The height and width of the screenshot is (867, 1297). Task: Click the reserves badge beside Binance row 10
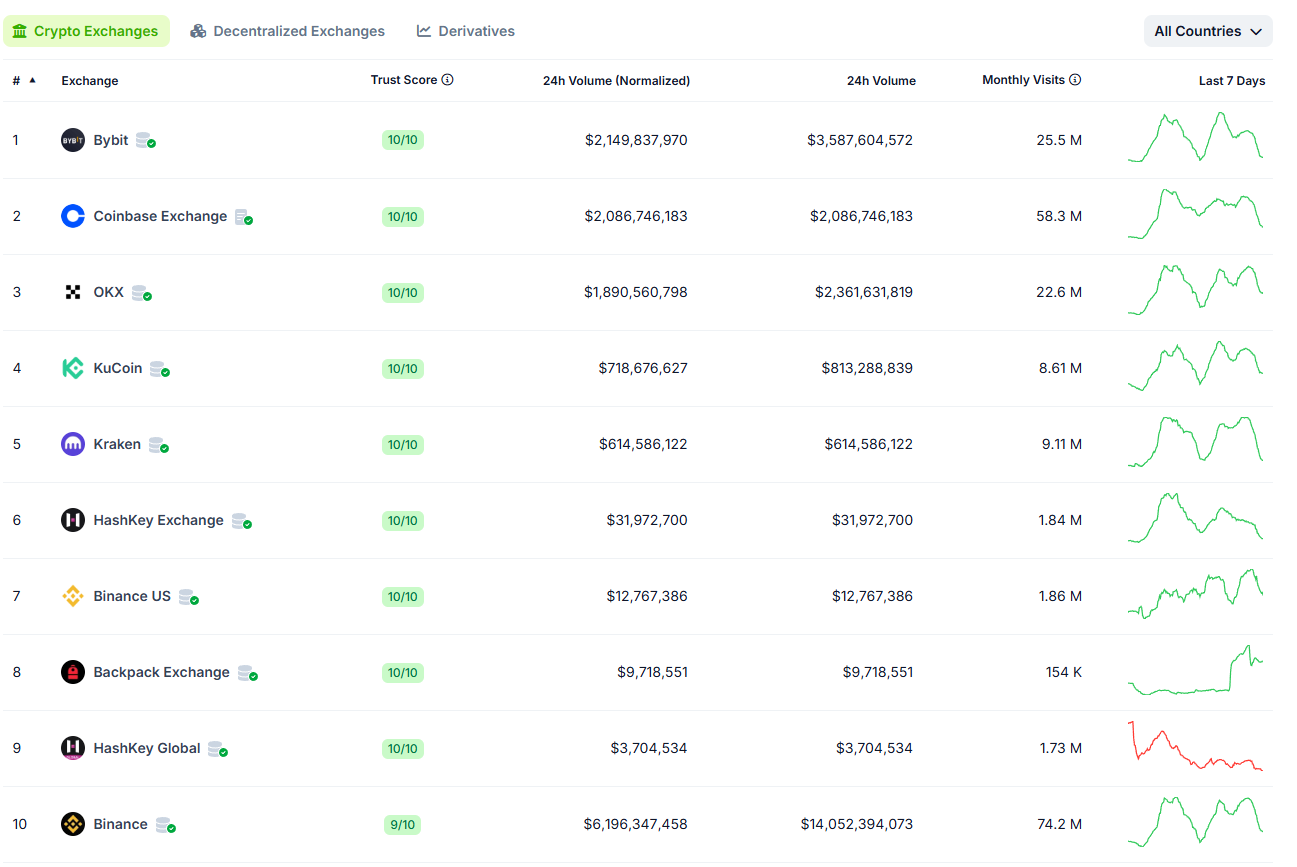pos(166,825)
